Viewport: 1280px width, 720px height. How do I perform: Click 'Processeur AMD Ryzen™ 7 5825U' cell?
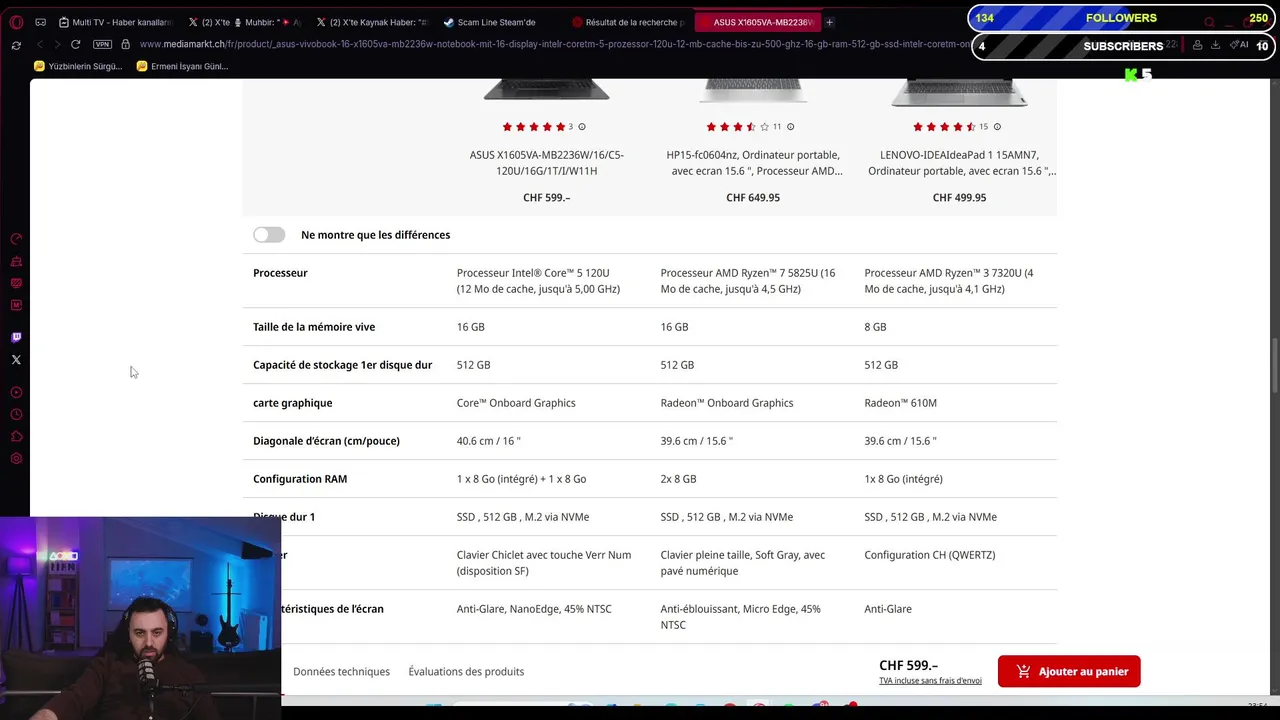[747, 281]
